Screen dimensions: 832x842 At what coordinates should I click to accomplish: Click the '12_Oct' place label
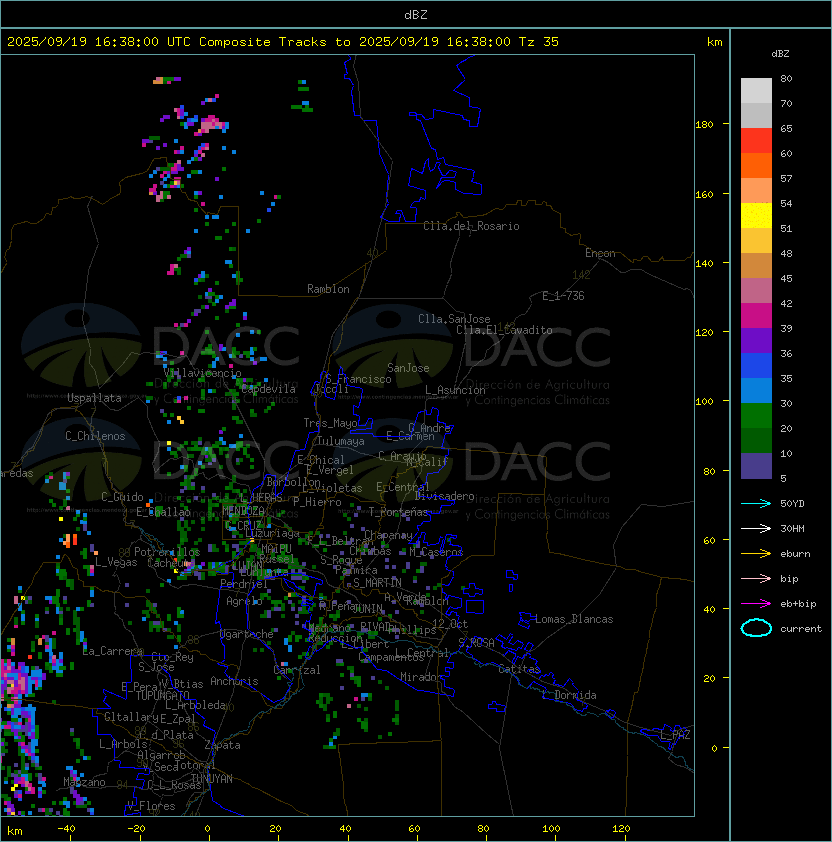[x=450, y=623]
